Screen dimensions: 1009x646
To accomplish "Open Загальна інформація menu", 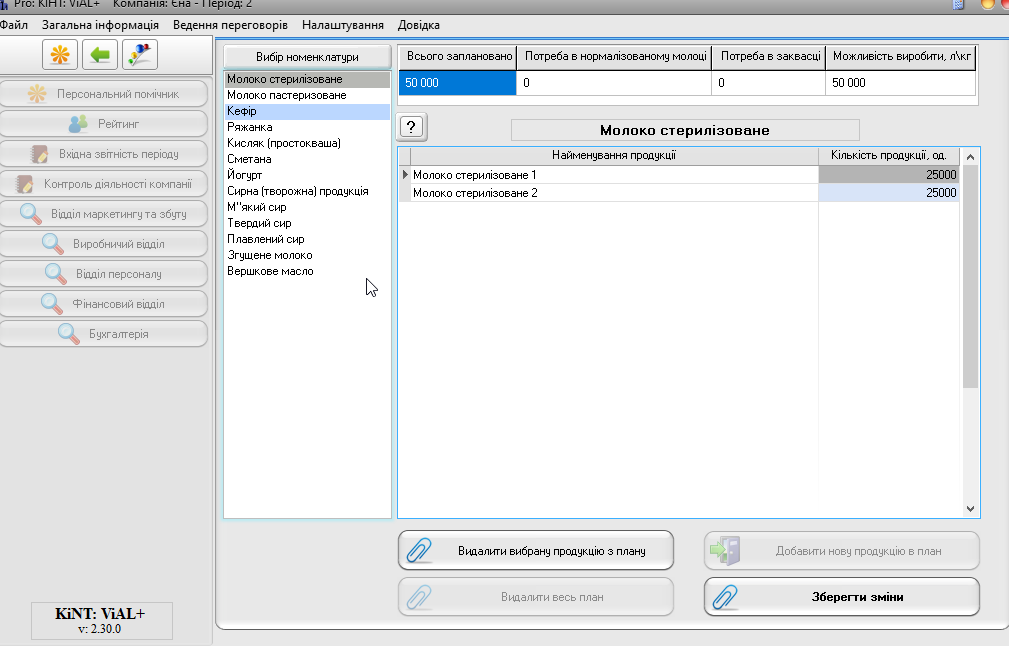I will [x=100, y=25].
